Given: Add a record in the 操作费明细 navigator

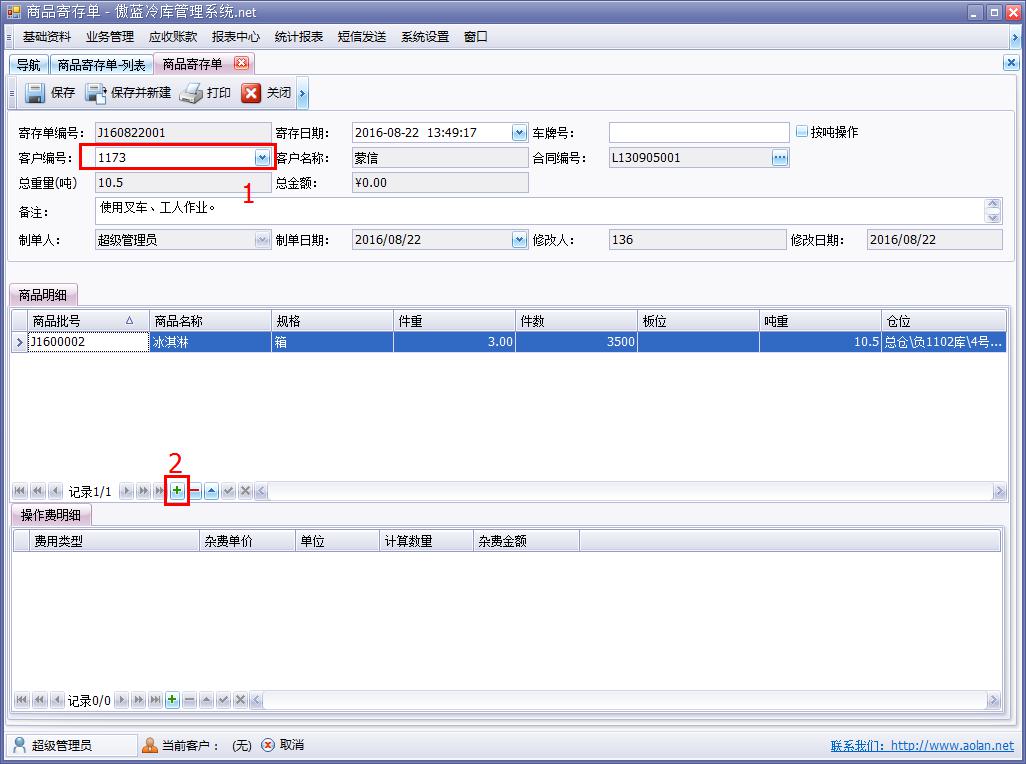Looking at the screenshot, I should (x=172, y=700).
